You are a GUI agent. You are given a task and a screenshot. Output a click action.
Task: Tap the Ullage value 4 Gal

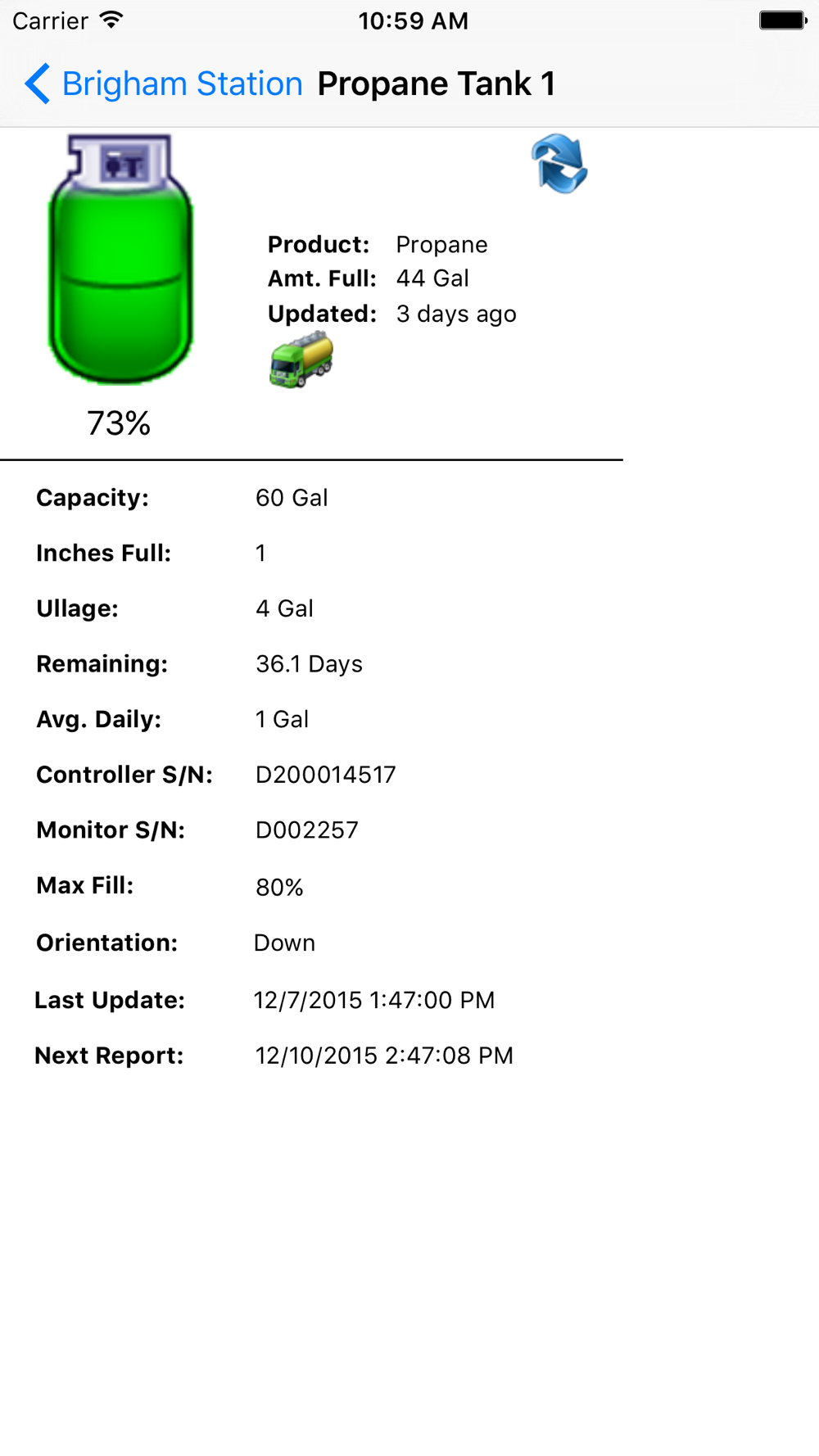pyautogui.click(x=284, y=608)
